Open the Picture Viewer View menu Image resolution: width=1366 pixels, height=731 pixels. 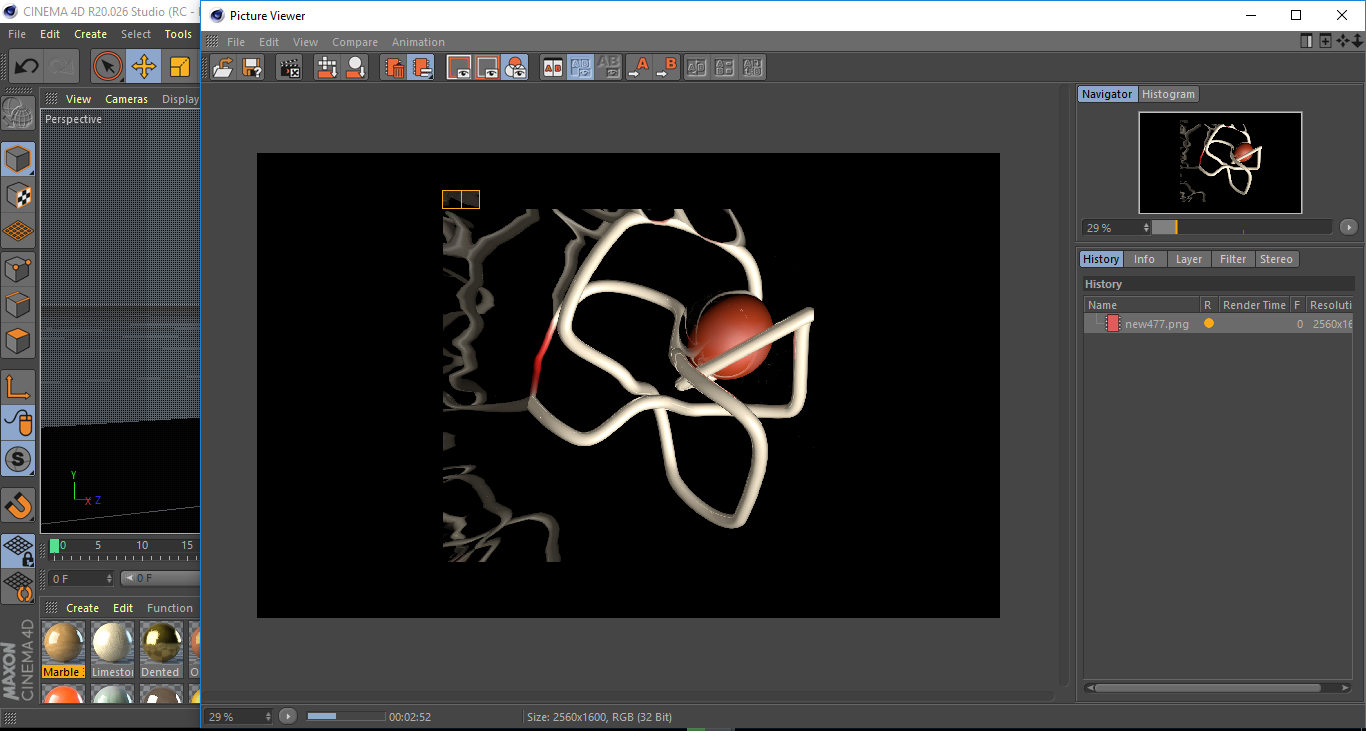click(305, 42)
